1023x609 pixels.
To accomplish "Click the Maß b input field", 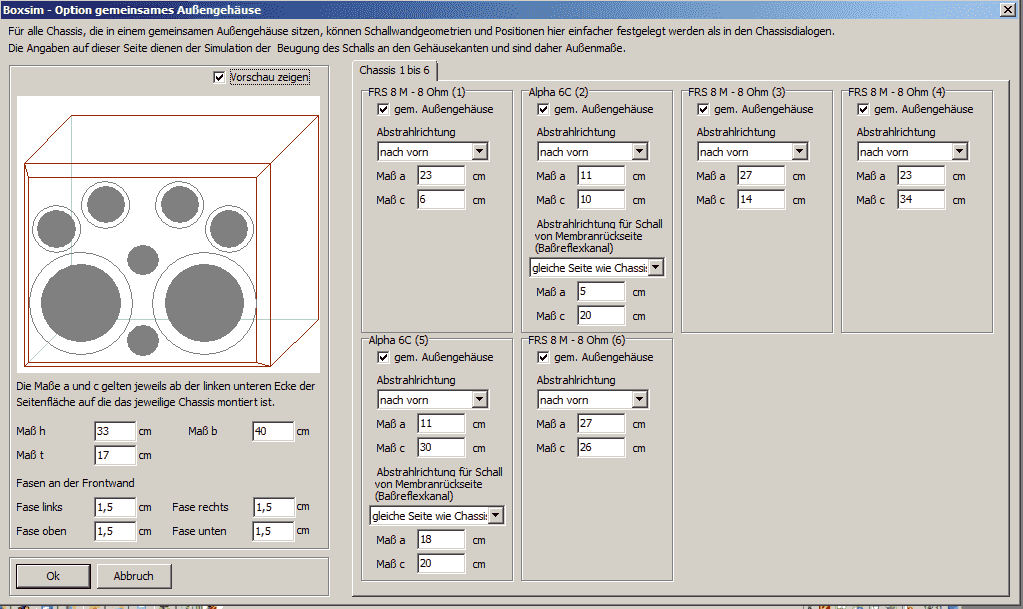I will (273, 431).
